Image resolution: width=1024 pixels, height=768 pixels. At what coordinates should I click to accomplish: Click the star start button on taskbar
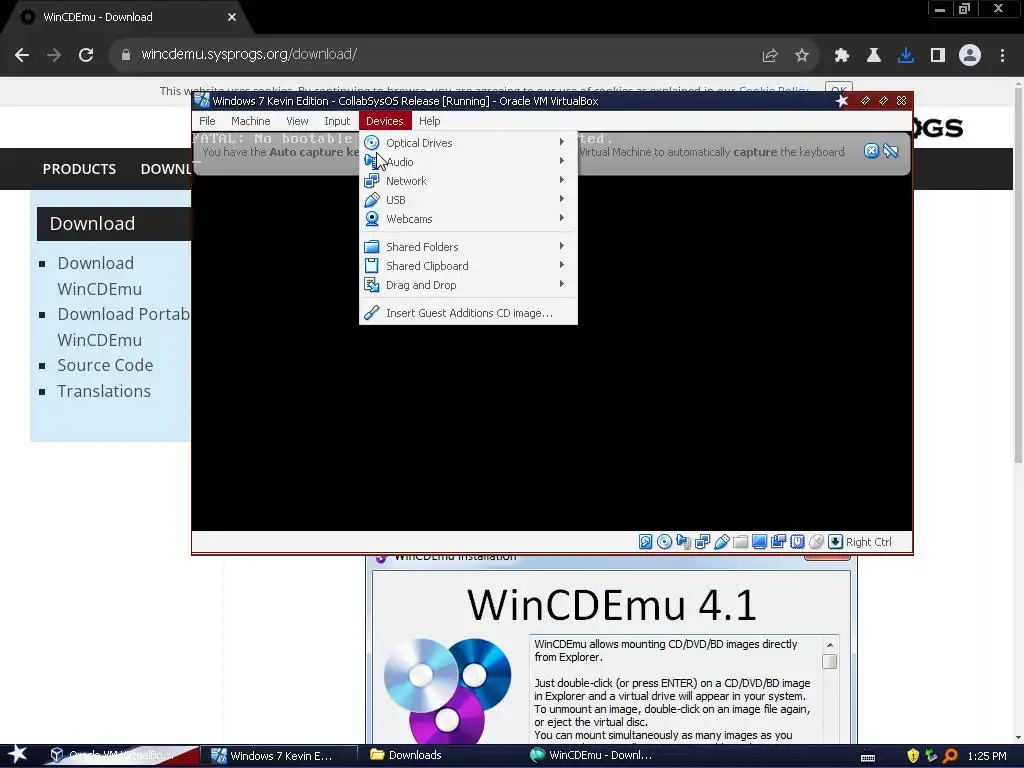point(18,754)
